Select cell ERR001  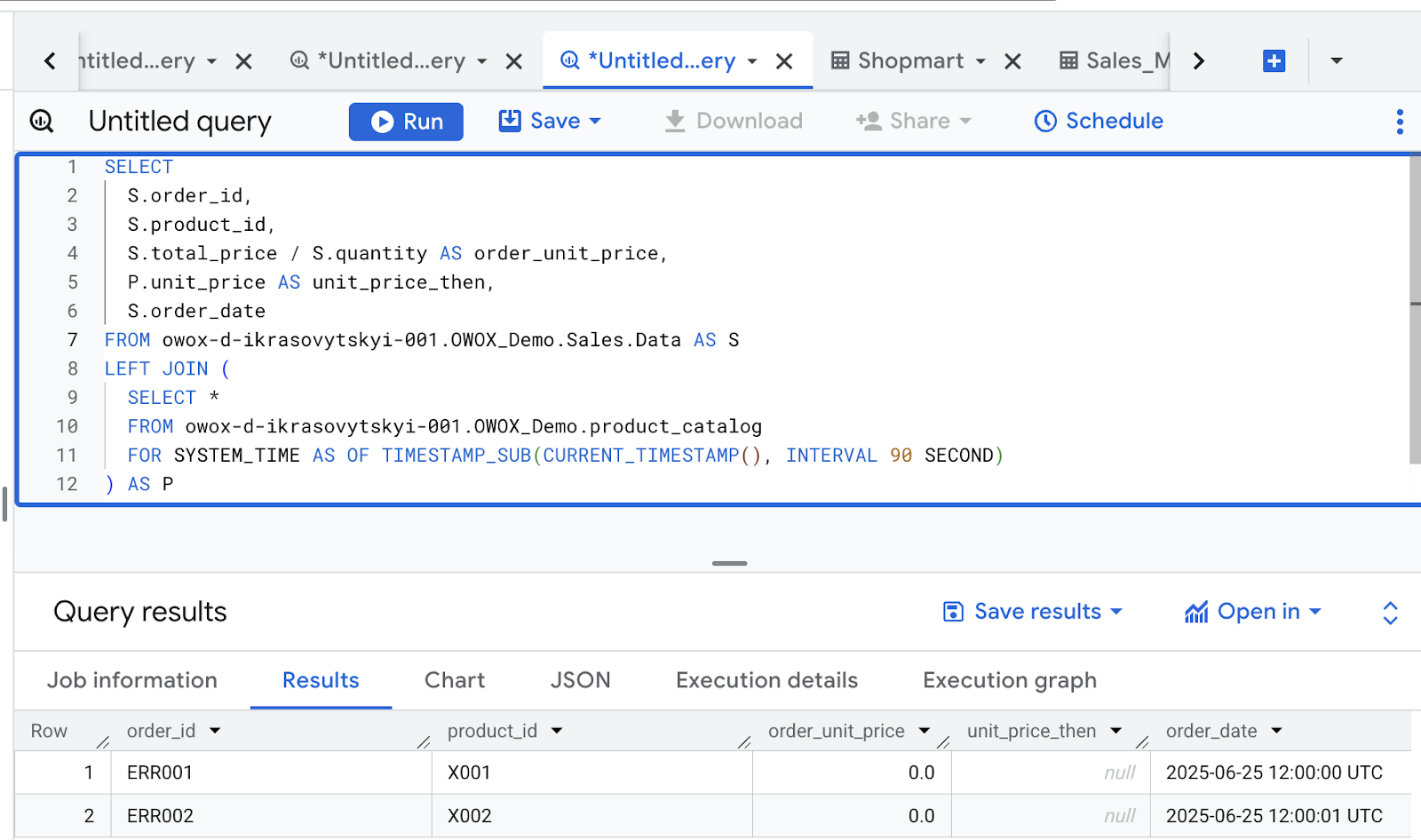pos(271,773)
